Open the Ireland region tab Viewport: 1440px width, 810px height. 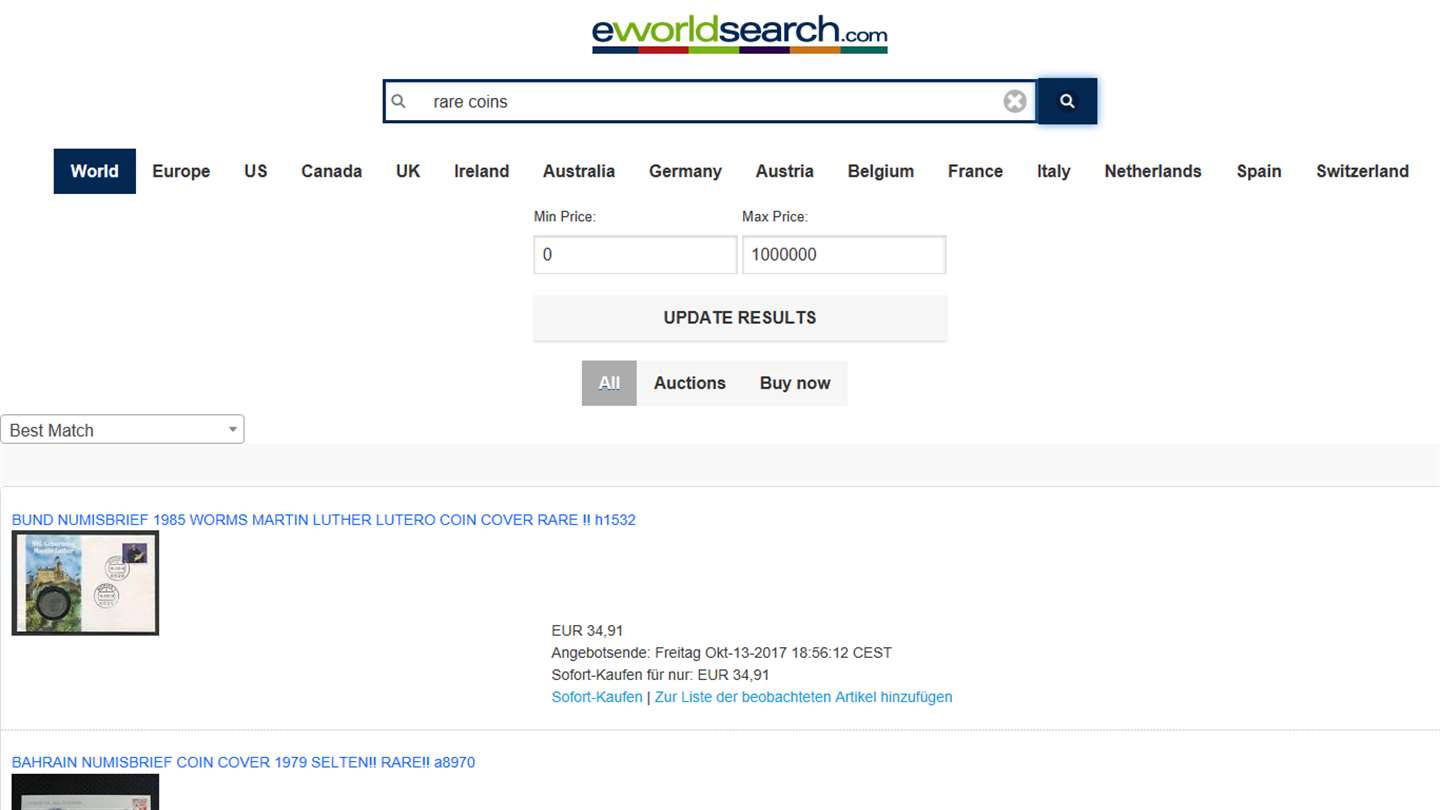(x=481, y=171)
